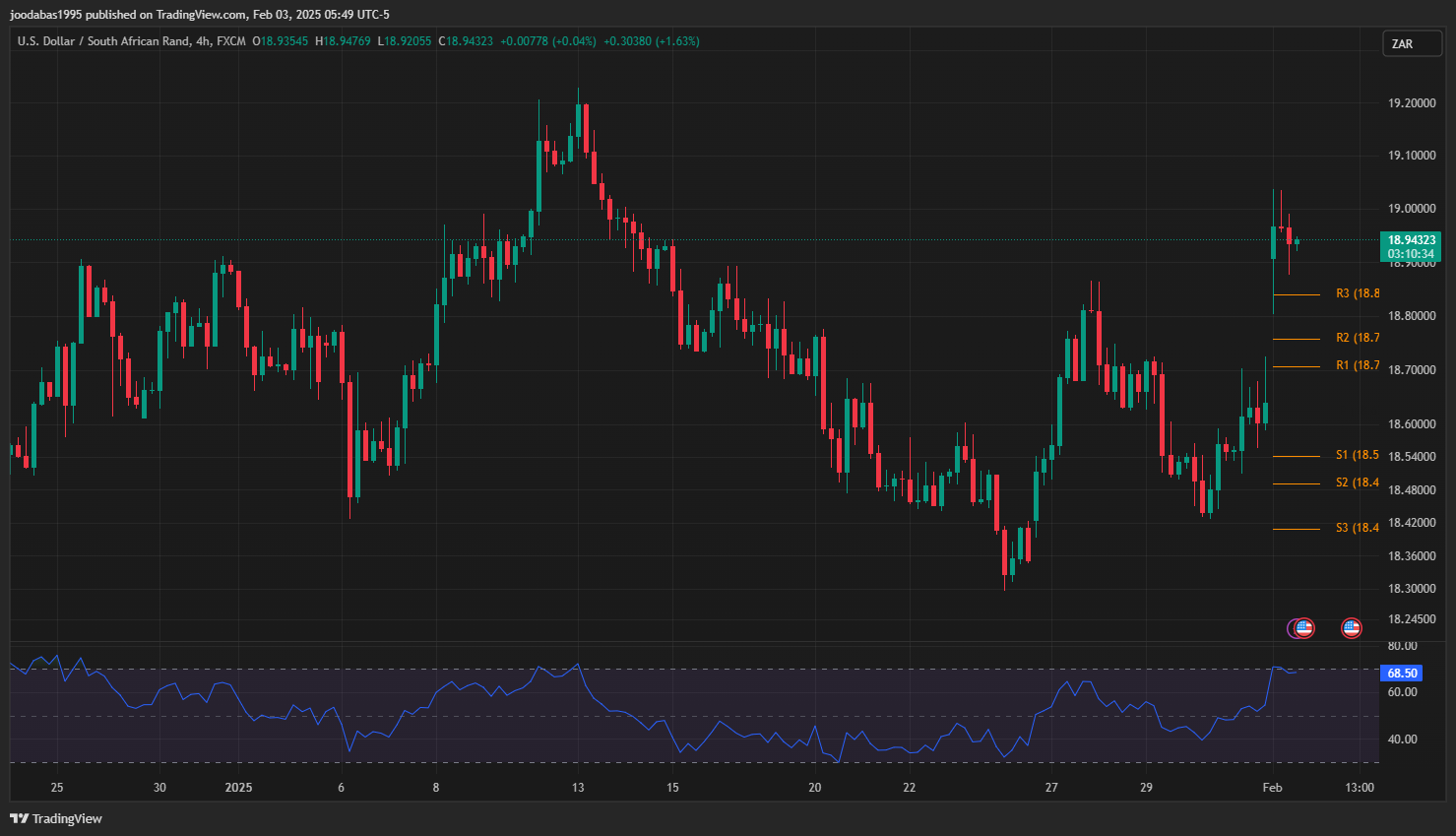Select the R2 pivot resistance label
Image resolution: width=1456 pixels, height=836 pixels.
pyautogui.click(x=1357, y=338)
